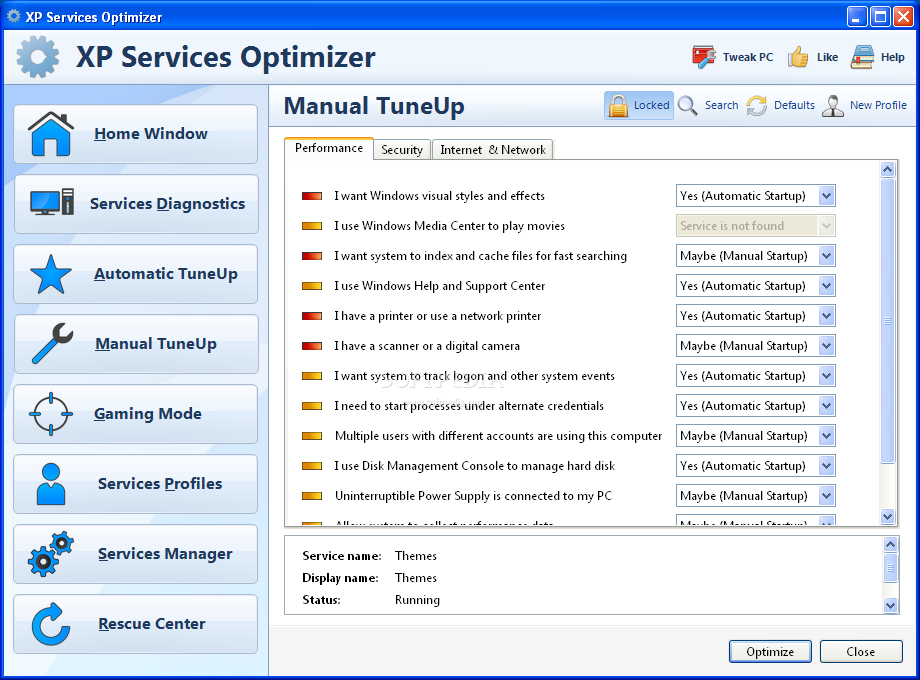The width and height of the screenshot is (920, 680).
Task: Click the Services Manager gears icon
Action: (51, 554)
